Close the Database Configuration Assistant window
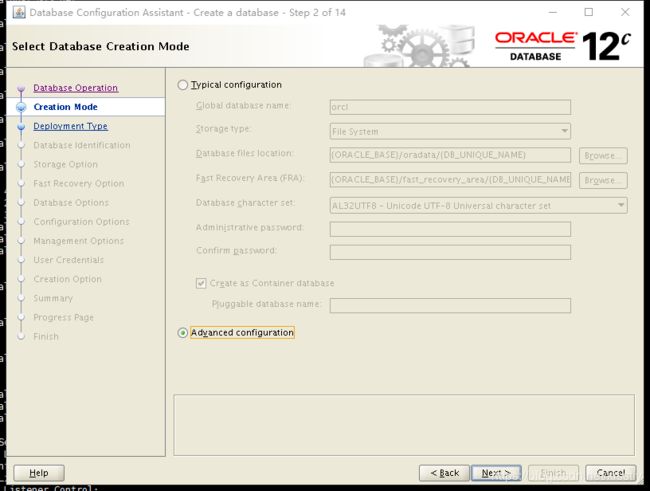 [625, 12]
